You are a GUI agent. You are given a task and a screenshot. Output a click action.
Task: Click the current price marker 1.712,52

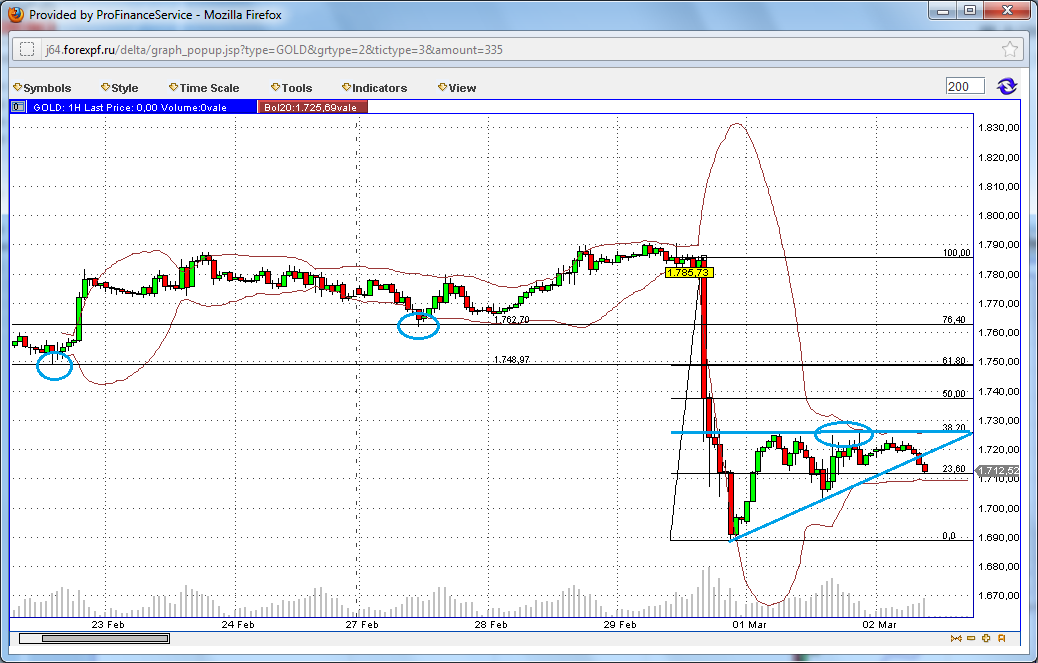pyautogui.click(x=998, y=471)
